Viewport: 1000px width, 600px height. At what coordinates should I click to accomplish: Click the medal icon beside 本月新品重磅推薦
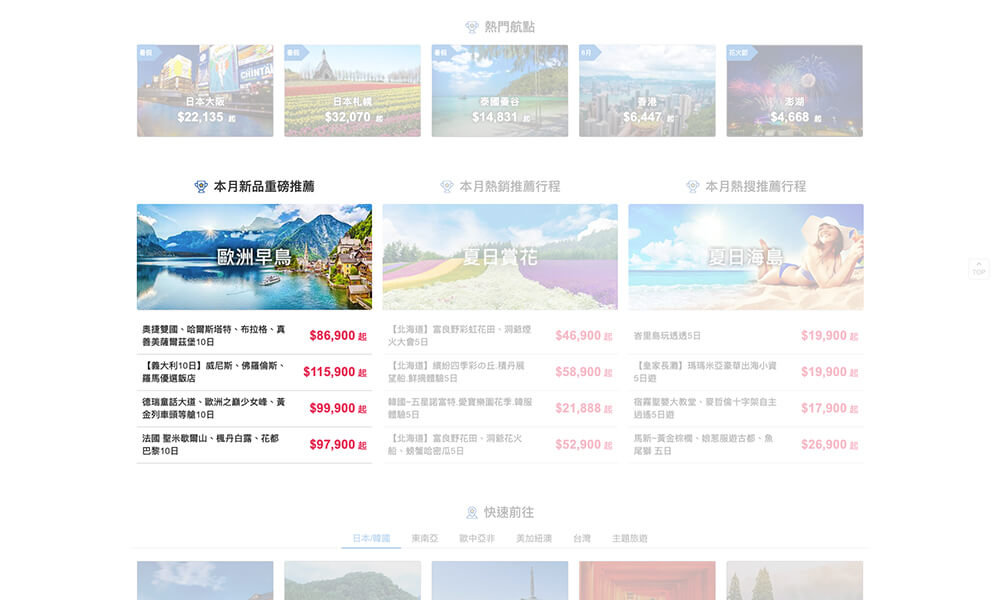click(201, 187)
